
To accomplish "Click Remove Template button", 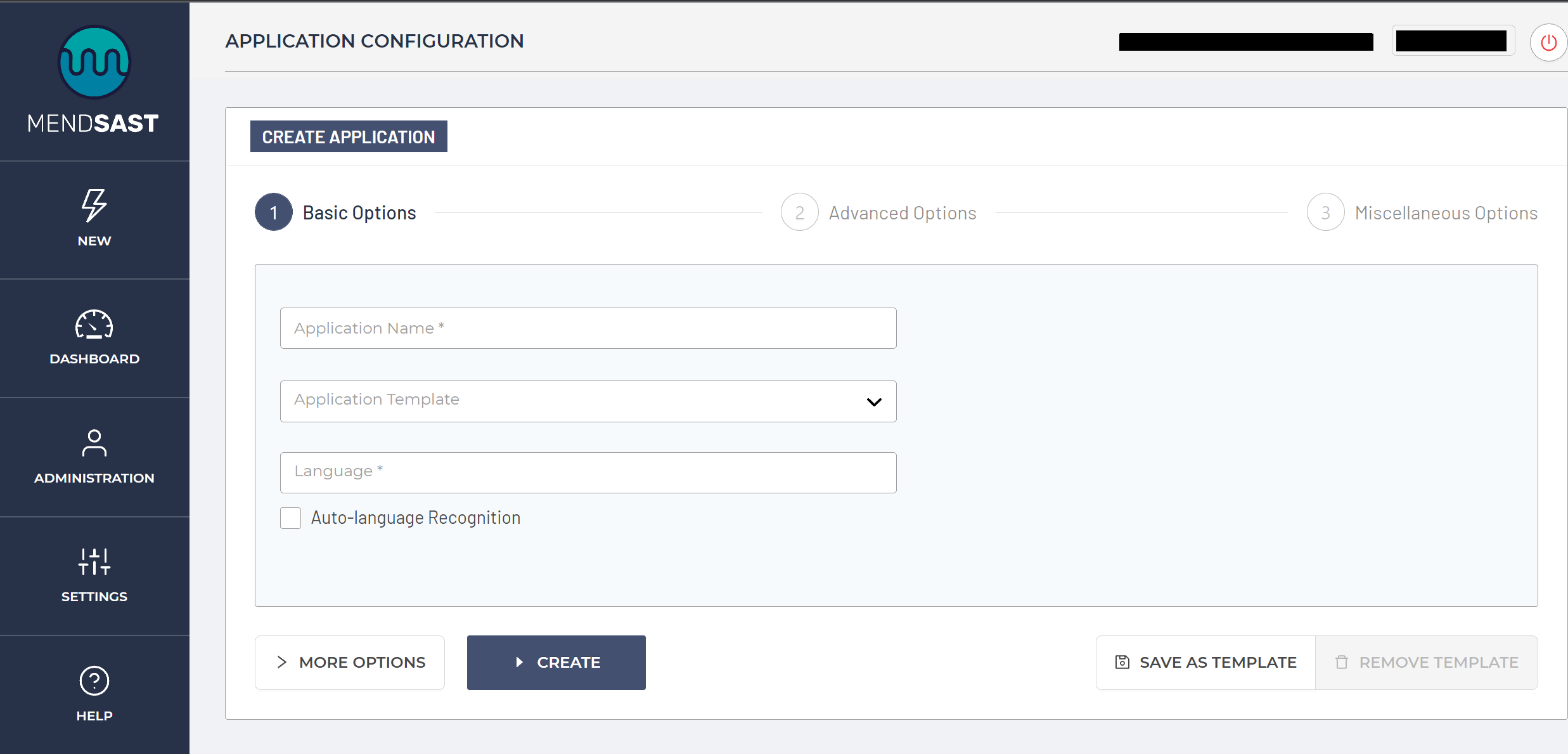I will click(x=1426, y=662).
